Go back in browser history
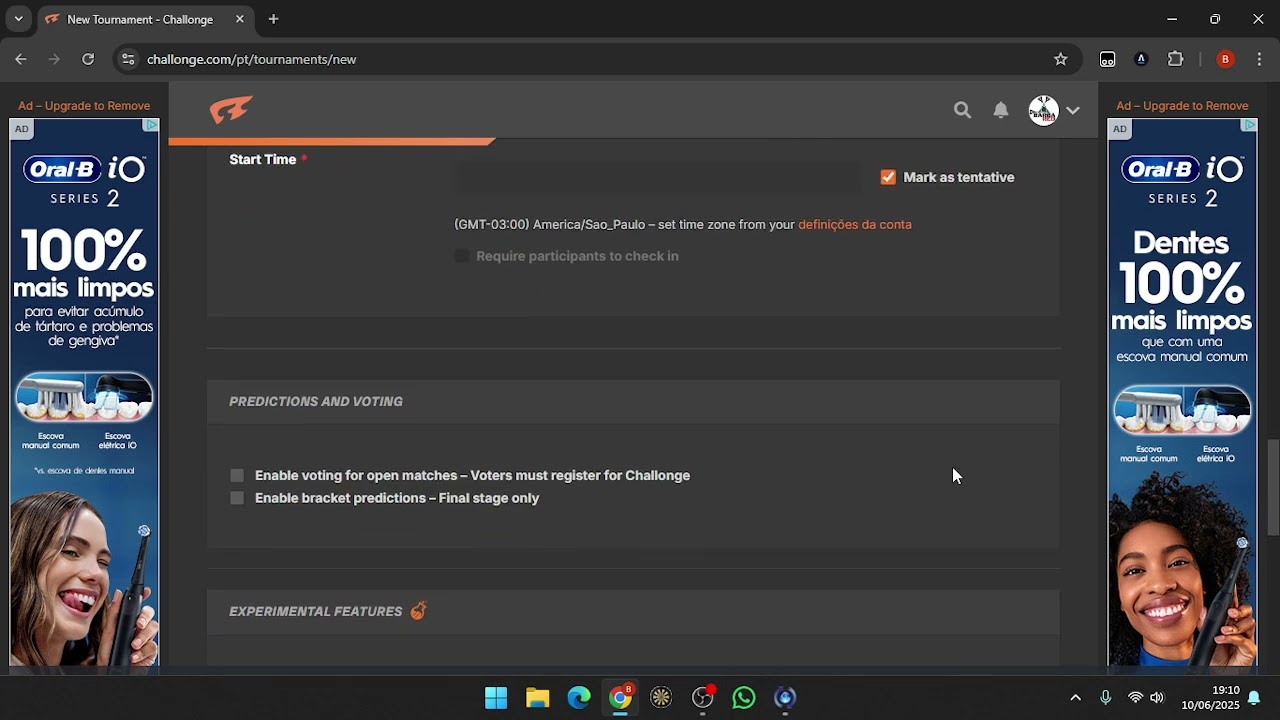1280x720 pixels. click(21, 59)
